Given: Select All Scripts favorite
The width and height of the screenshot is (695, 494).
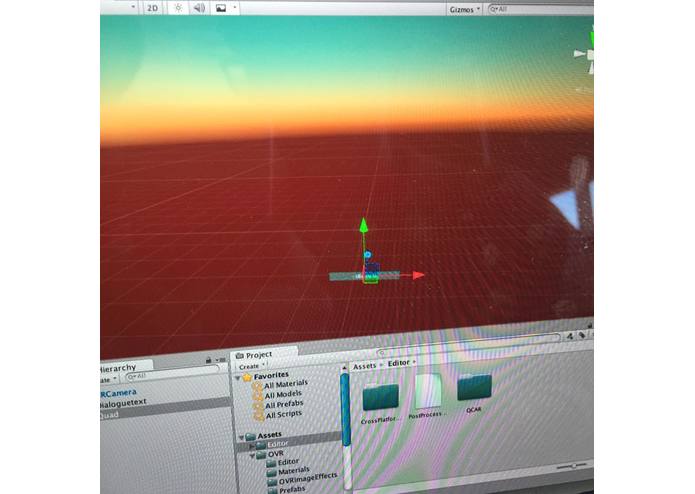Looking at the screenshot, I should (x=284, y=415).
